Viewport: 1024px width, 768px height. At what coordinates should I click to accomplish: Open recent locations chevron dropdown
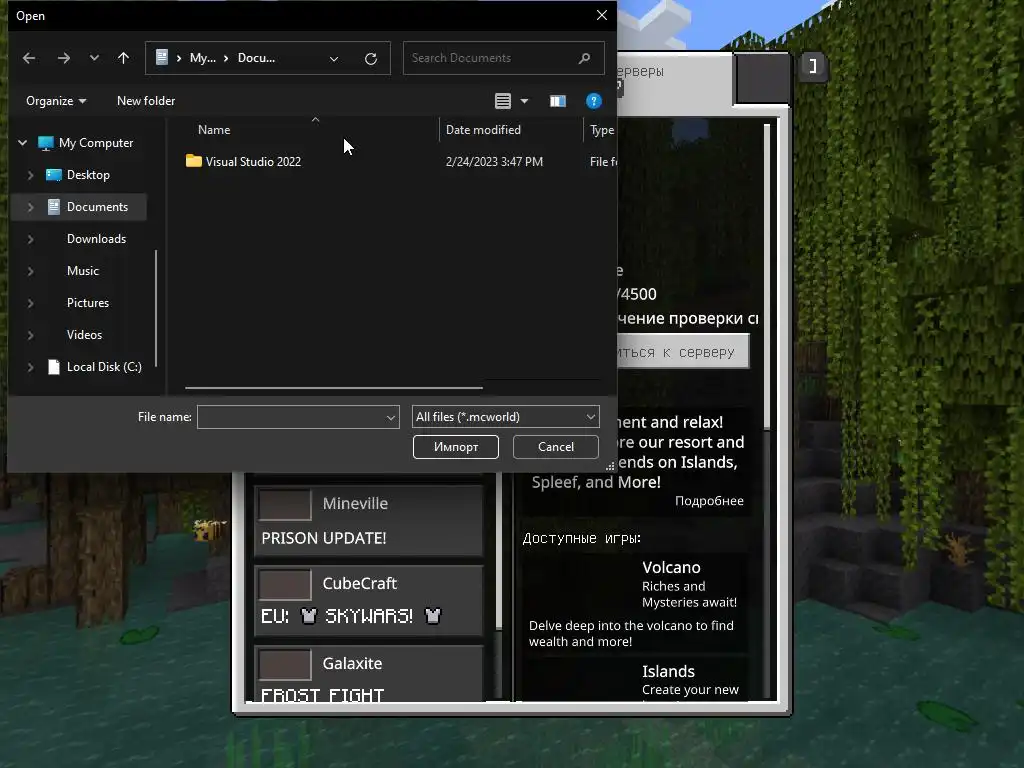pyautogui.click(x=94, y=58)
